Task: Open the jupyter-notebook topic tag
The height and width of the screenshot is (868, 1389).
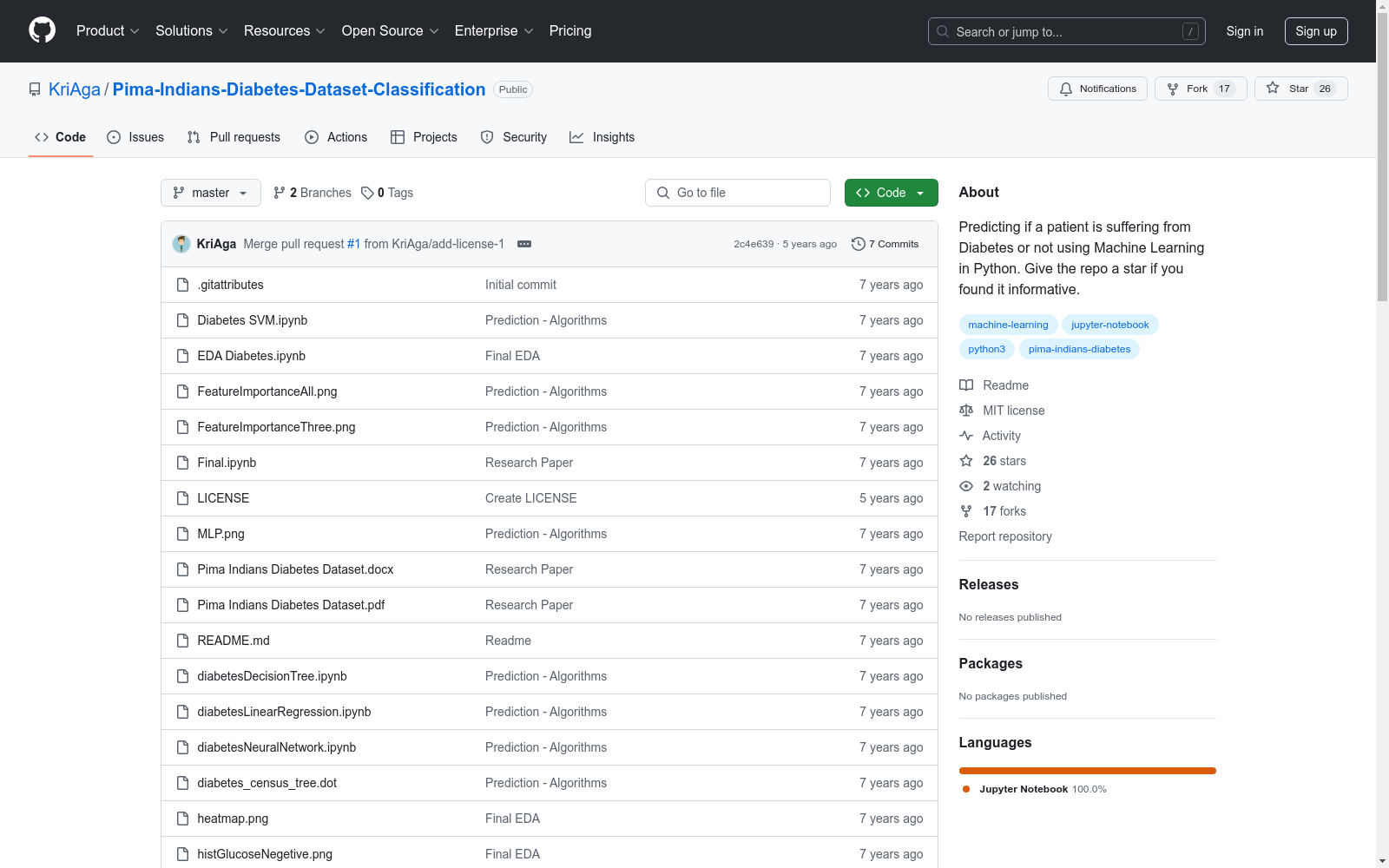Action: point(1109,325)
